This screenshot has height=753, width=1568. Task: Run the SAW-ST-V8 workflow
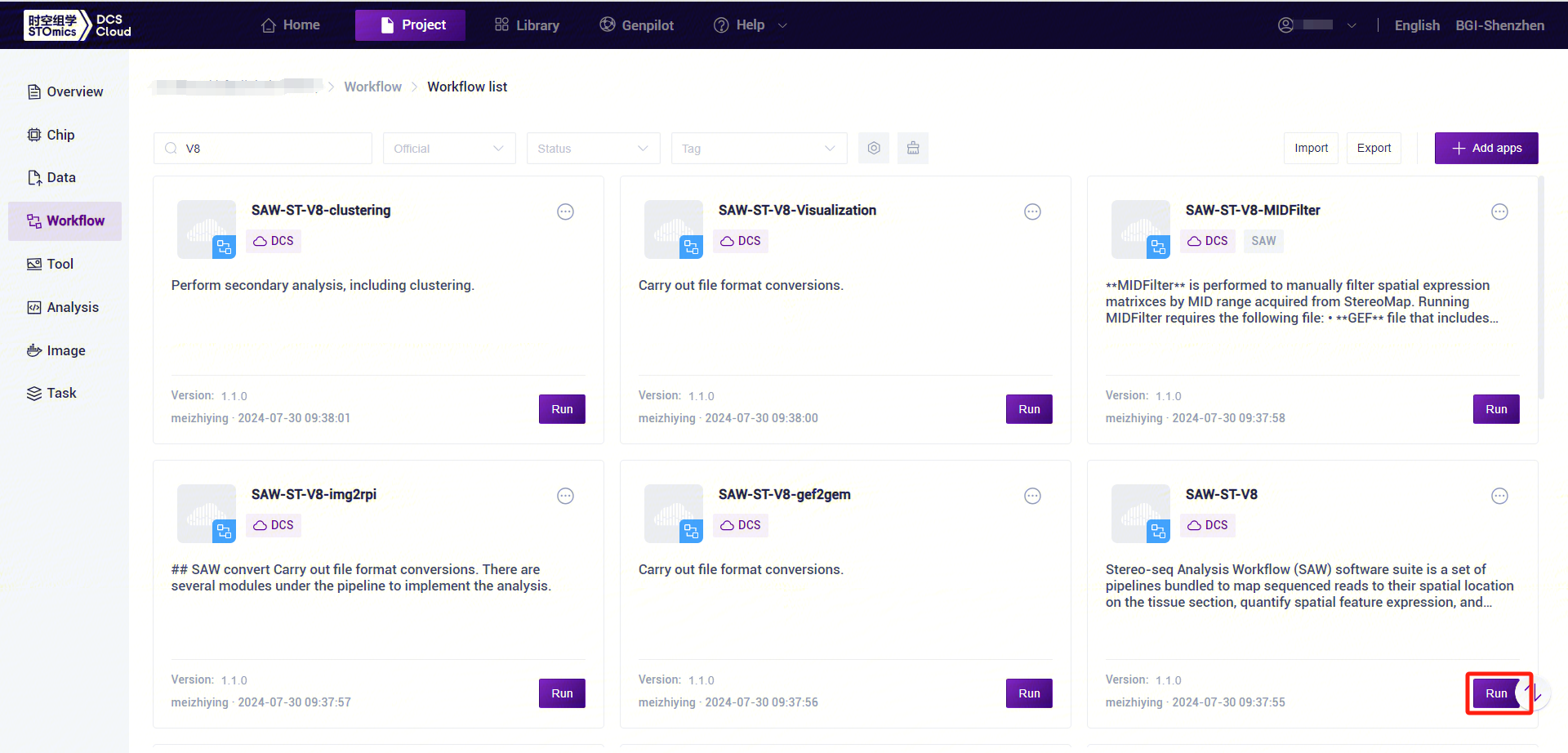[1496, 693]
